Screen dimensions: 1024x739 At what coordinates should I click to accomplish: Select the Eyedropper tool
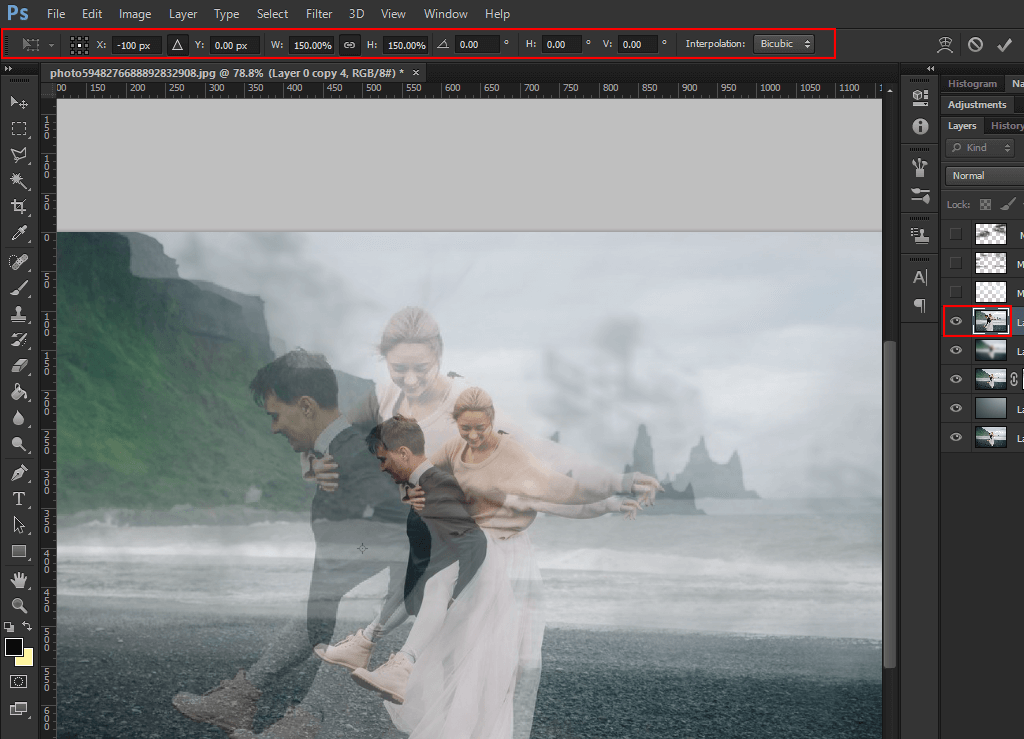coord(19,233)
